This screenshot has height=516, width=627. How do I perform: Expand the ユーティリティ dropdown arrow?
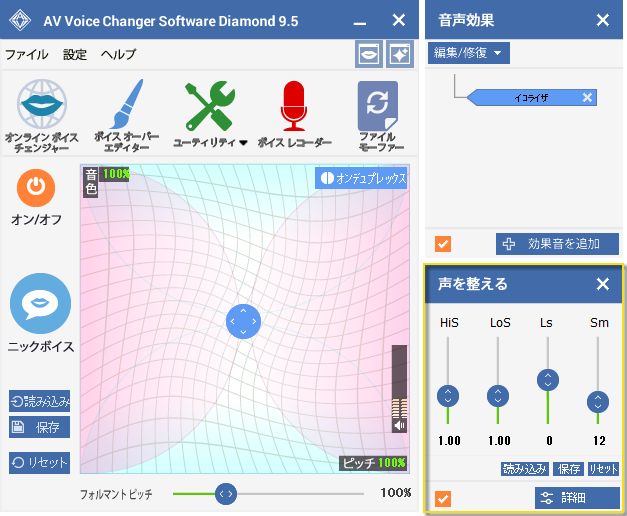243,143
